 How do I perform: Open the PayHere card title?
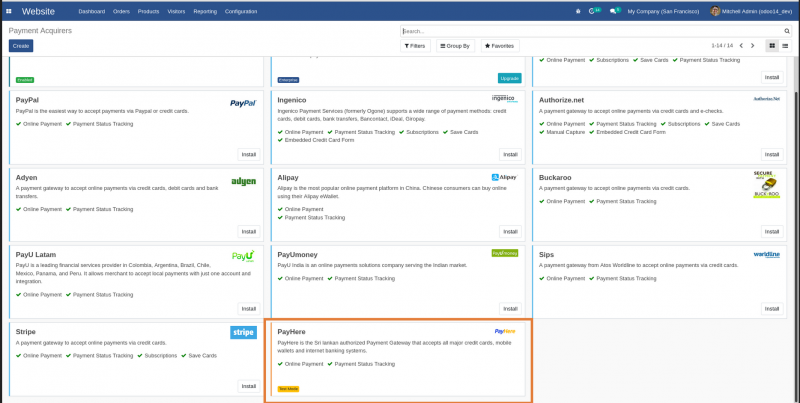pos(291,332)
